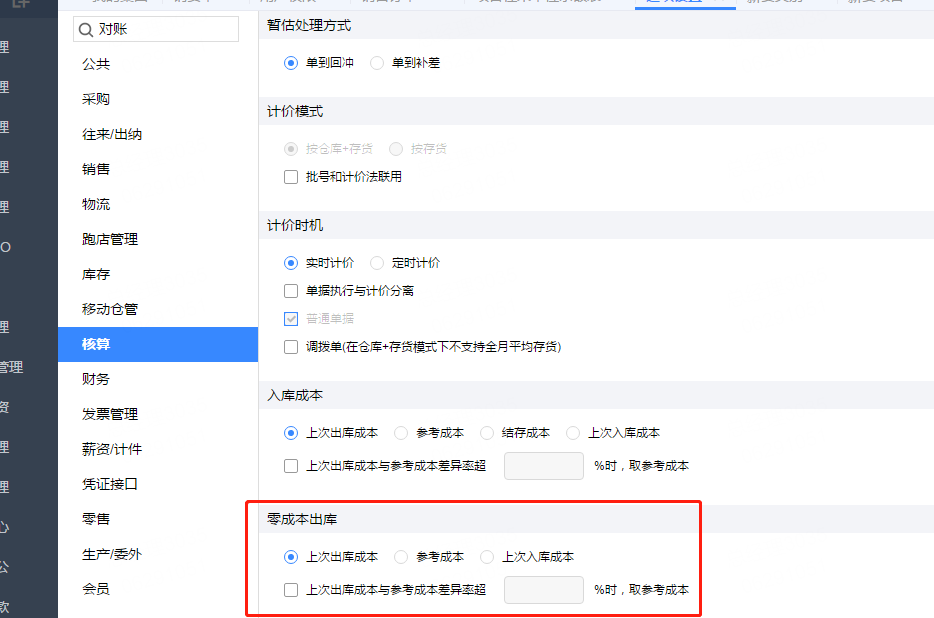Open the 物流 category

click(x=158, y=204)
